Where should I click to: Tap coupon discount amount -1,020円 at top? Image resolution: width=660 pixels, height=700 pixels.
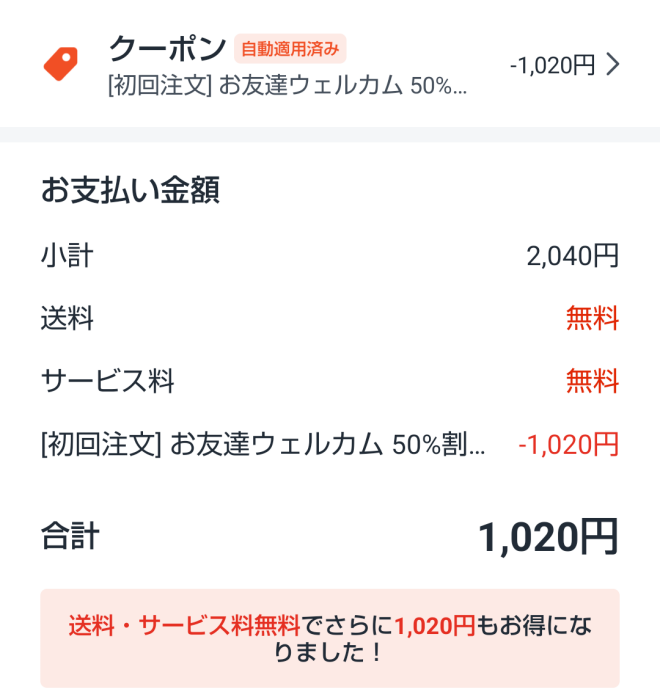click(552, 65)
